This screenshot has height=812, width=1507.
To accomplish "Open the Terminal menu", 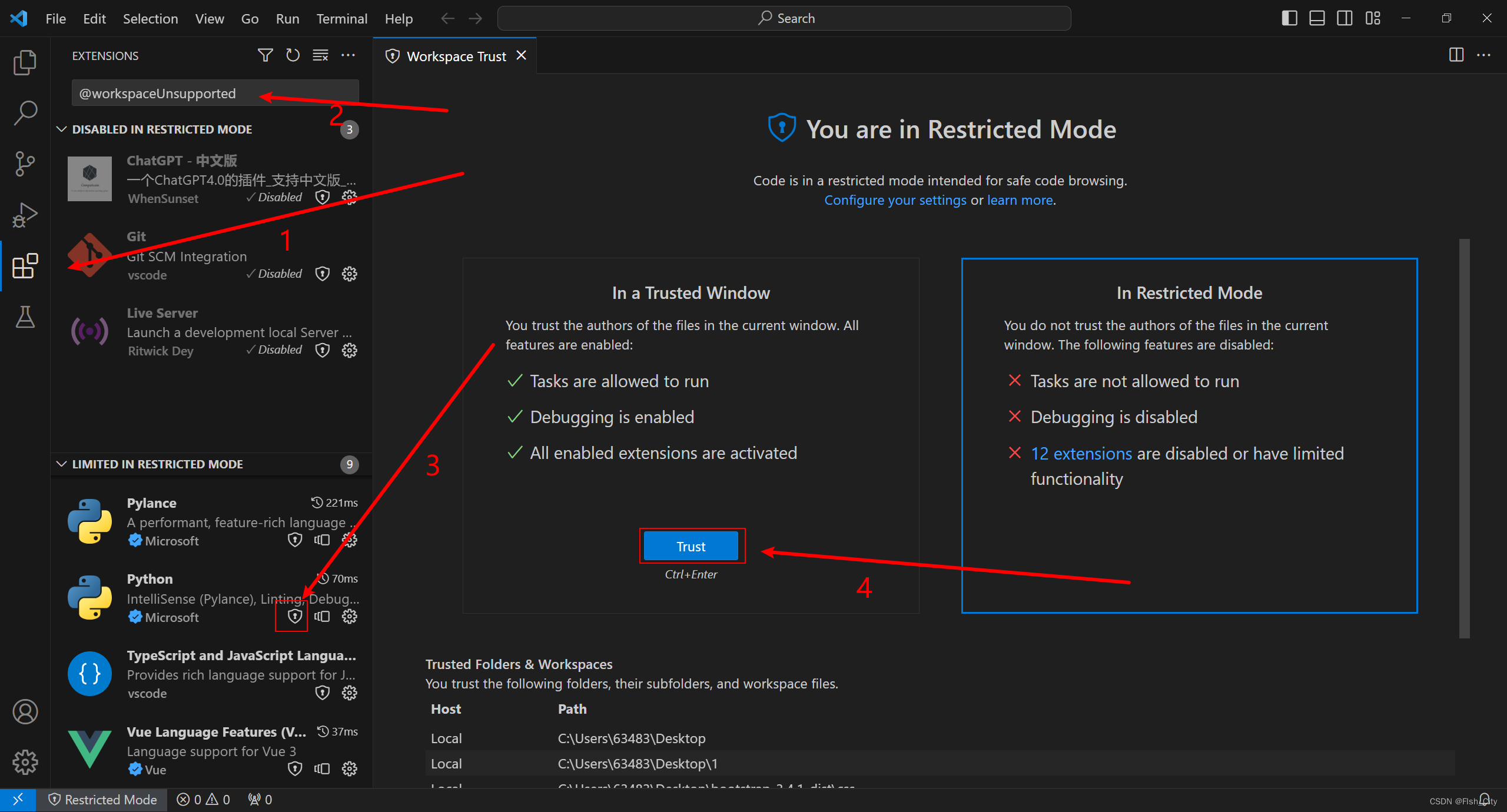I will [341, 18].
